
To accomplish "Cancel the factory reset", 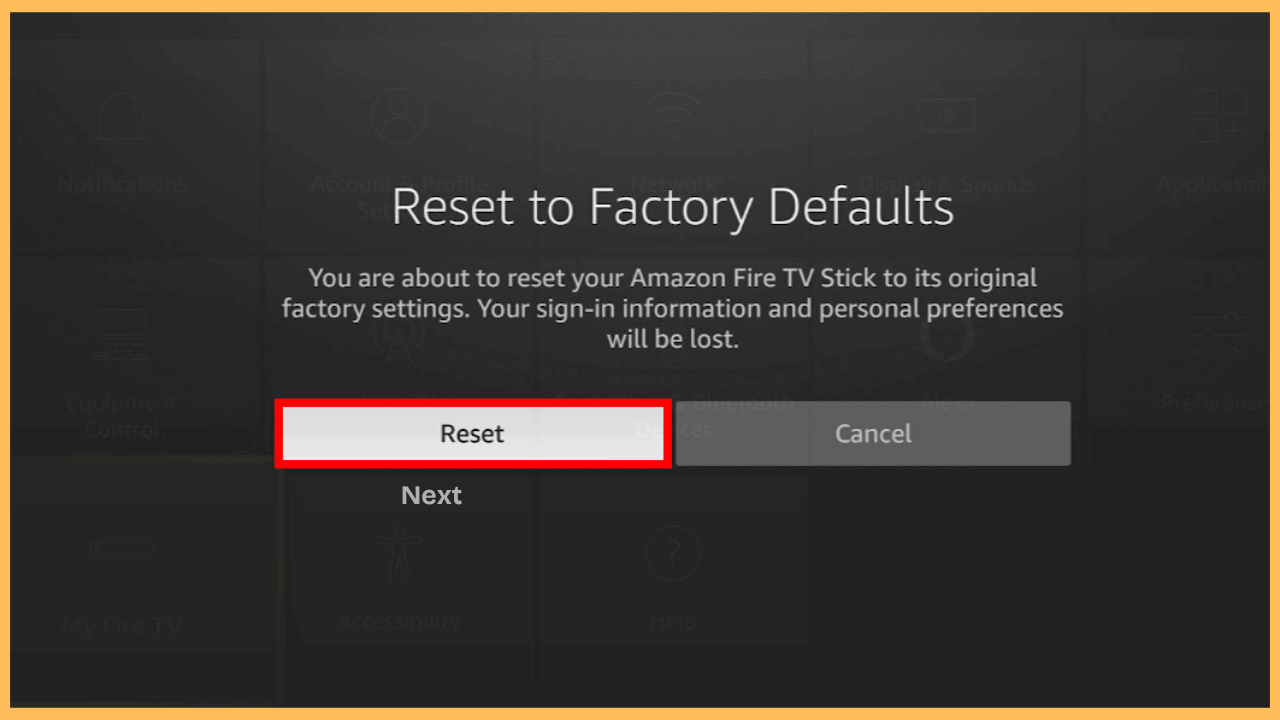I will click(x=872, y=433).
